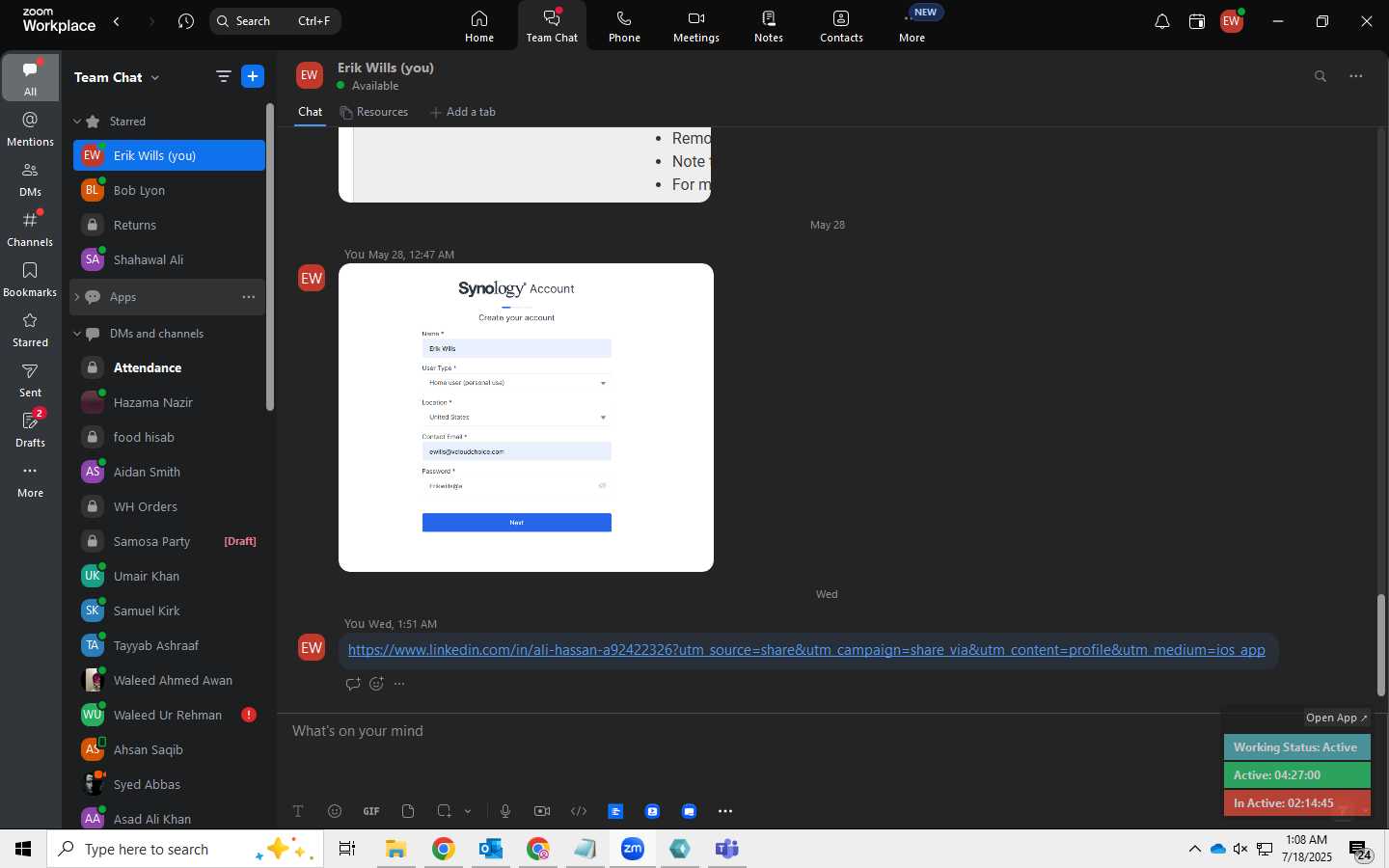Open the Synology account screenshot image
The height and width of the screenshot is (868, 1389).
coord(526,418)
